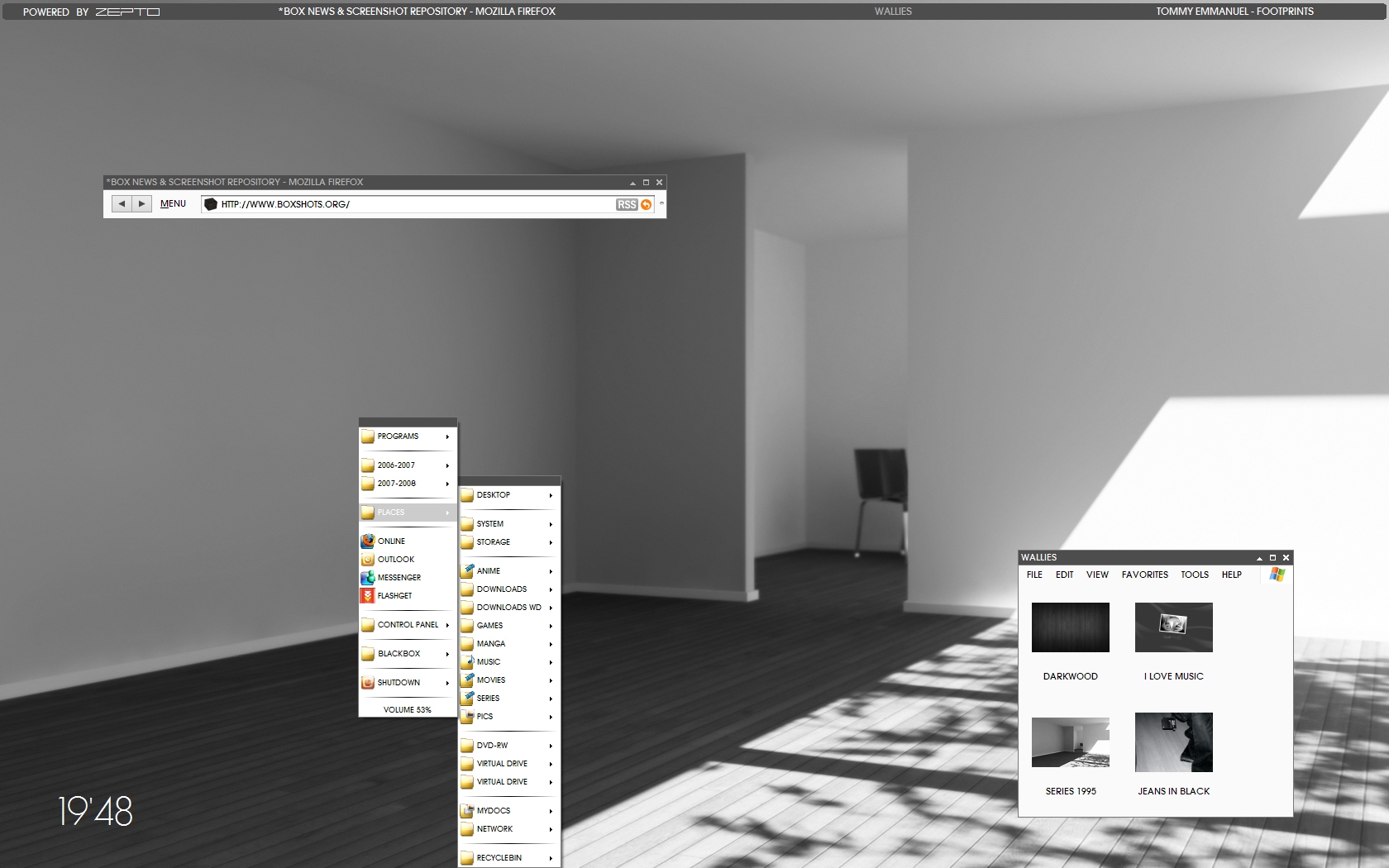Open the Favorites menu in Wallies

coord(1145,575)
